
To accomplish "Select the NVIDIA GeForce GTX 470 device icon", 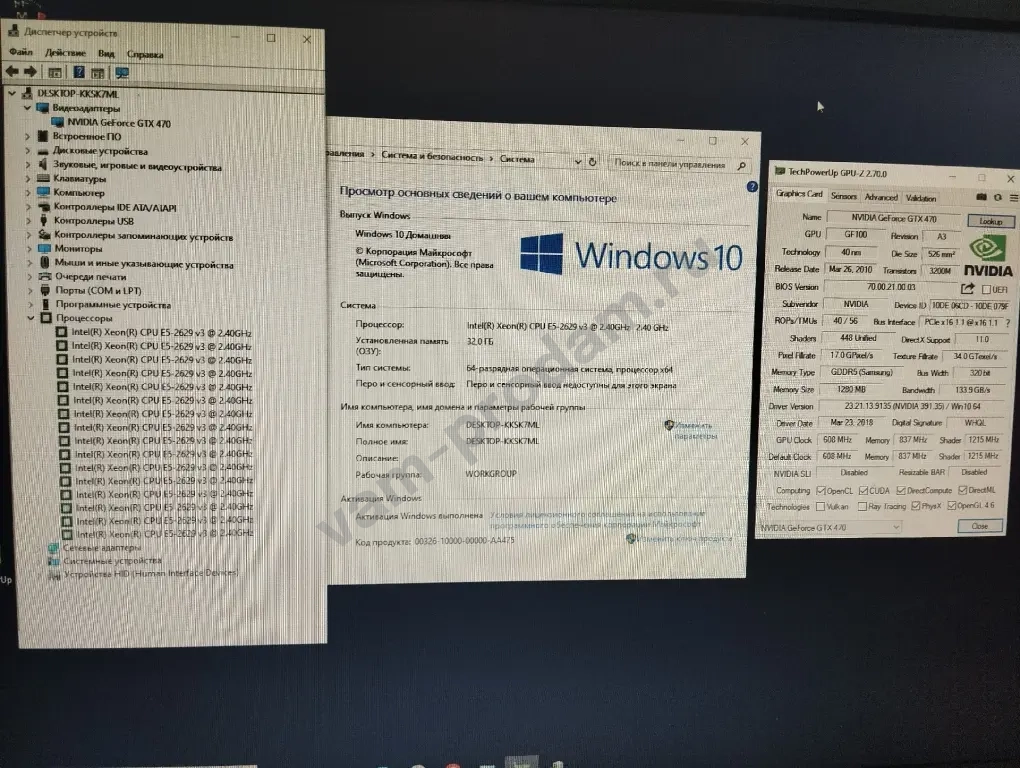I will point(58,122).
